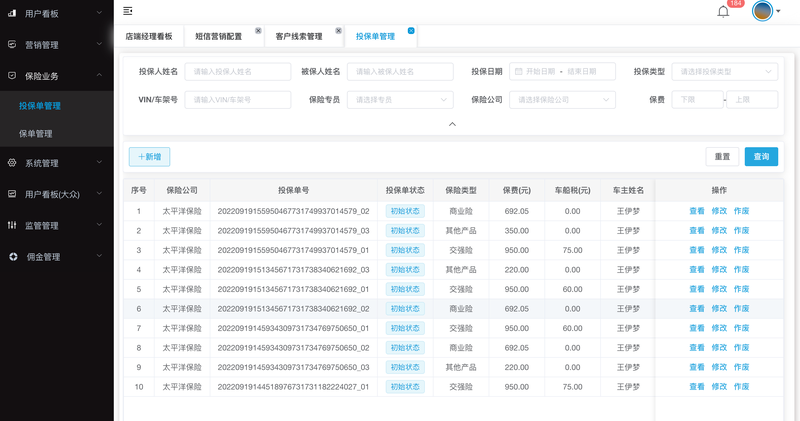This screenshot has height=421, width=800.
Task: Click the calendar icon in 投保日期 field
Action: tap(518, 71)
